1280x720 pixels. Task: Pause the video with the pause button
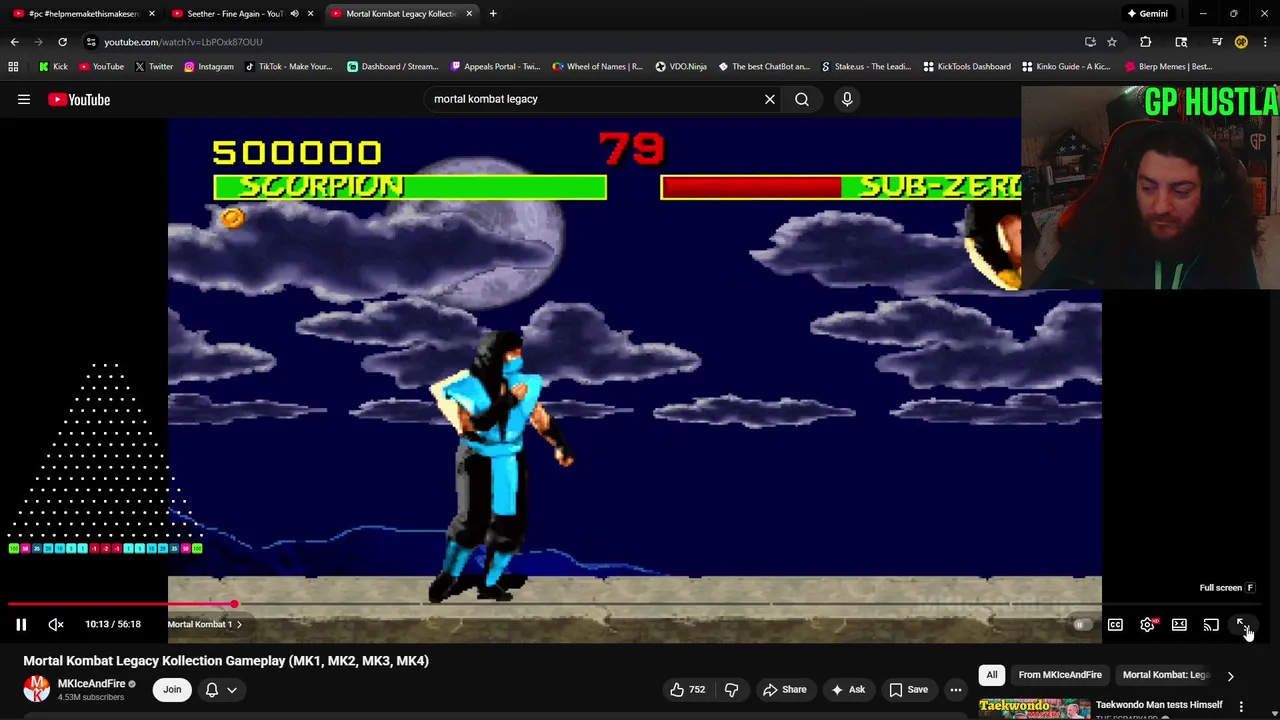(20, 625)
